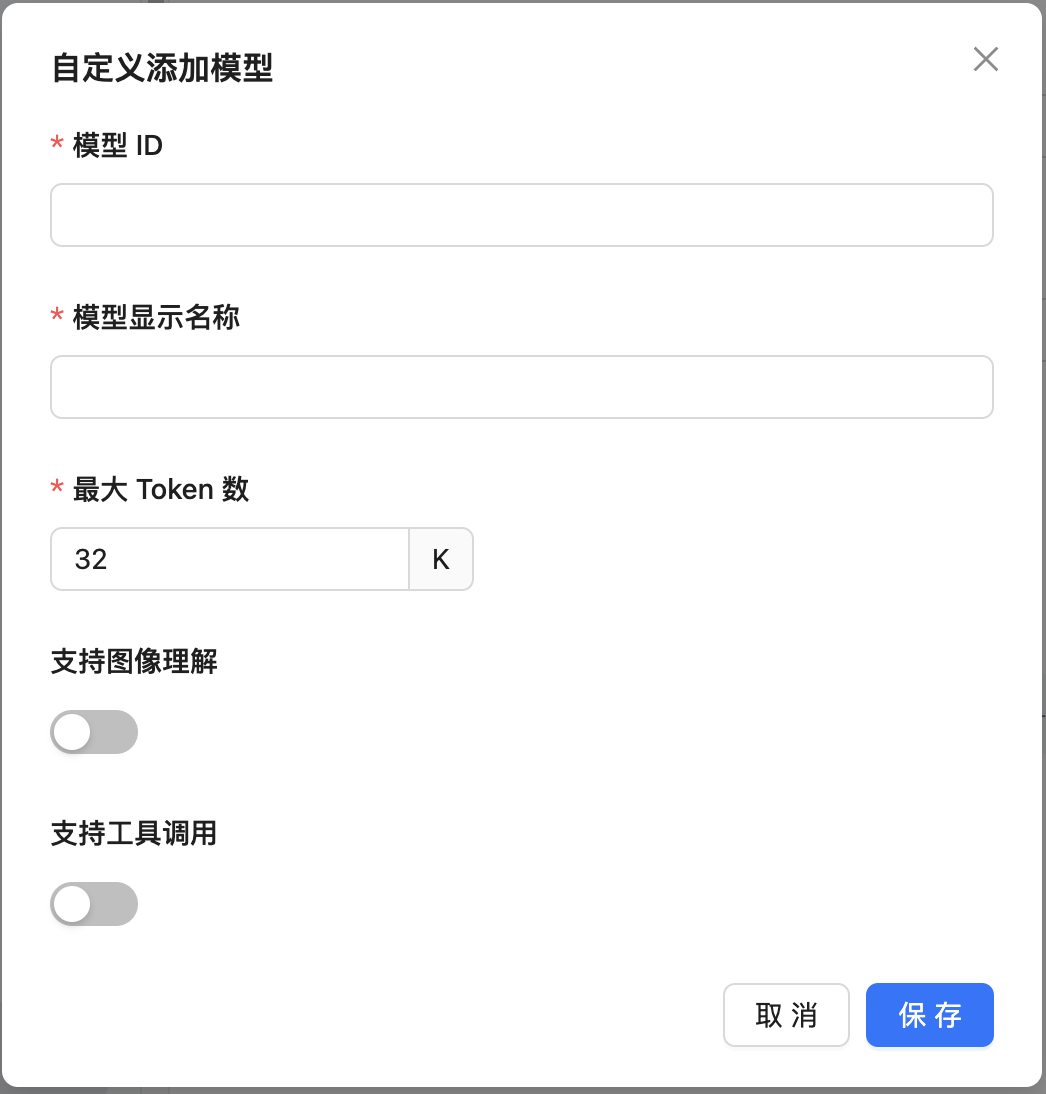Enable the 支持工具调用 switch
Screen dimensions: 1046x1094
[94, 904]
